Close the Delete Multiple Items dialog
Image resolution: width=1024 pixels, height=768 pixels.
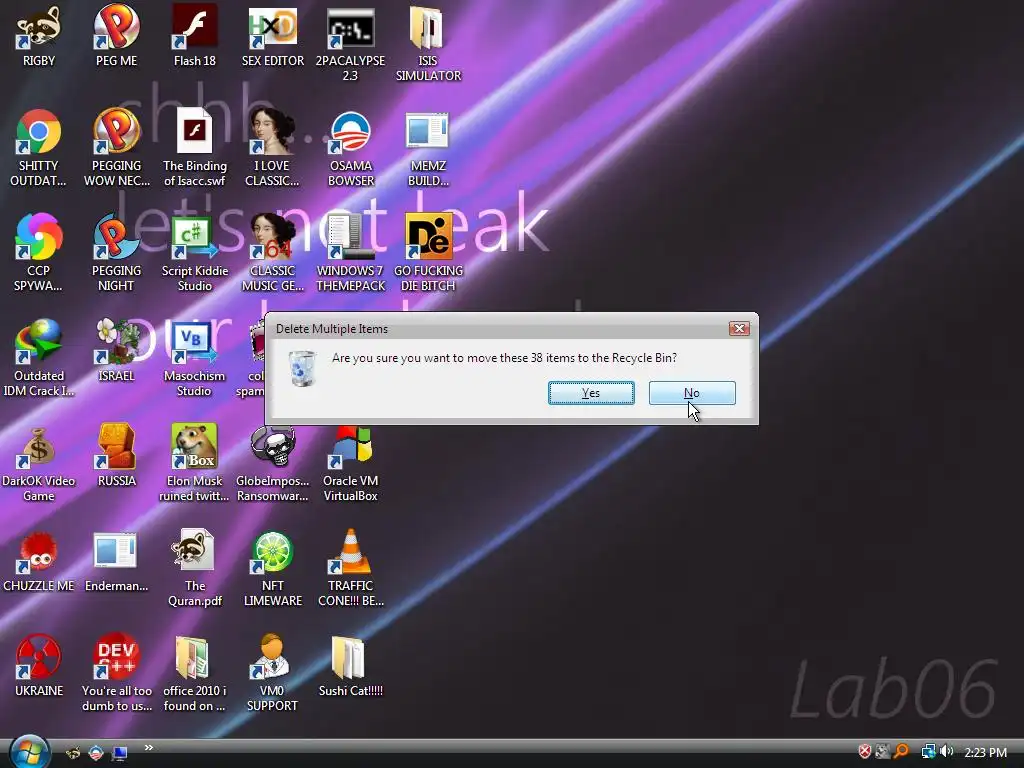tap(739, 328)
